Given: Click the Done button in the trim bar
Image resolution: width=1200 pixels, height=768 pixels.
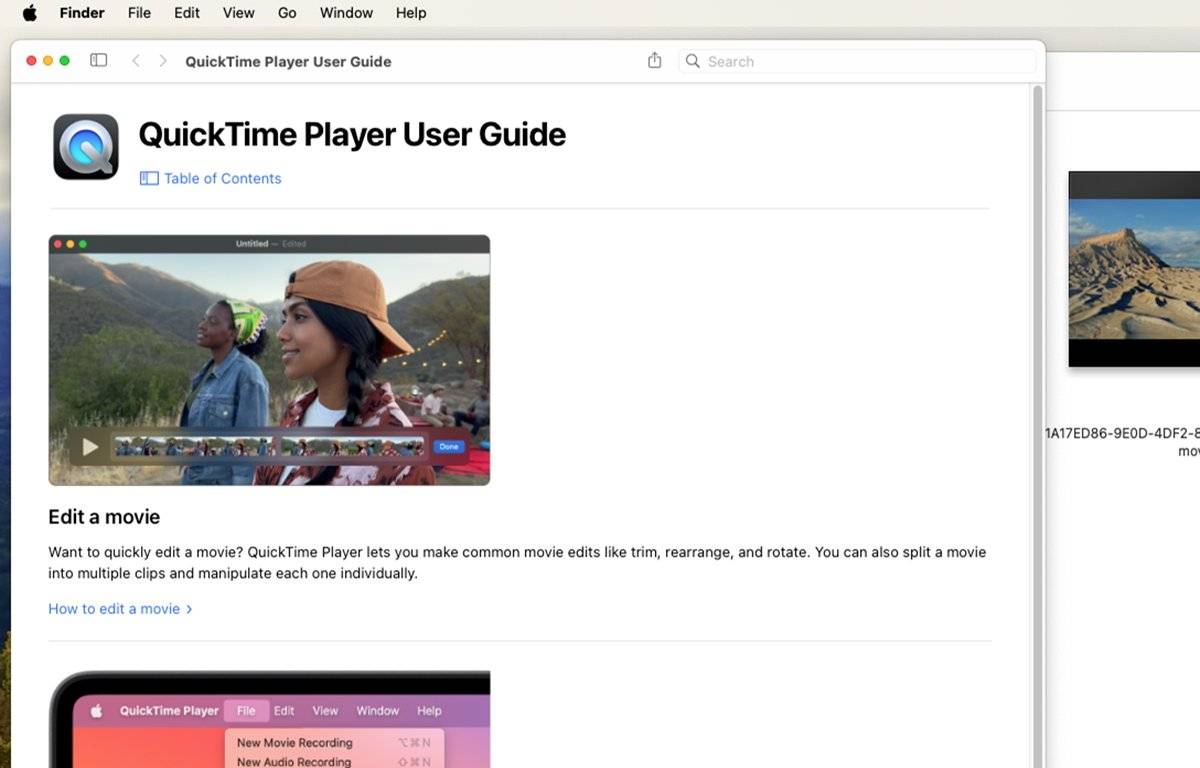Looking at the screenshot, I should click(x=449, y=447).
